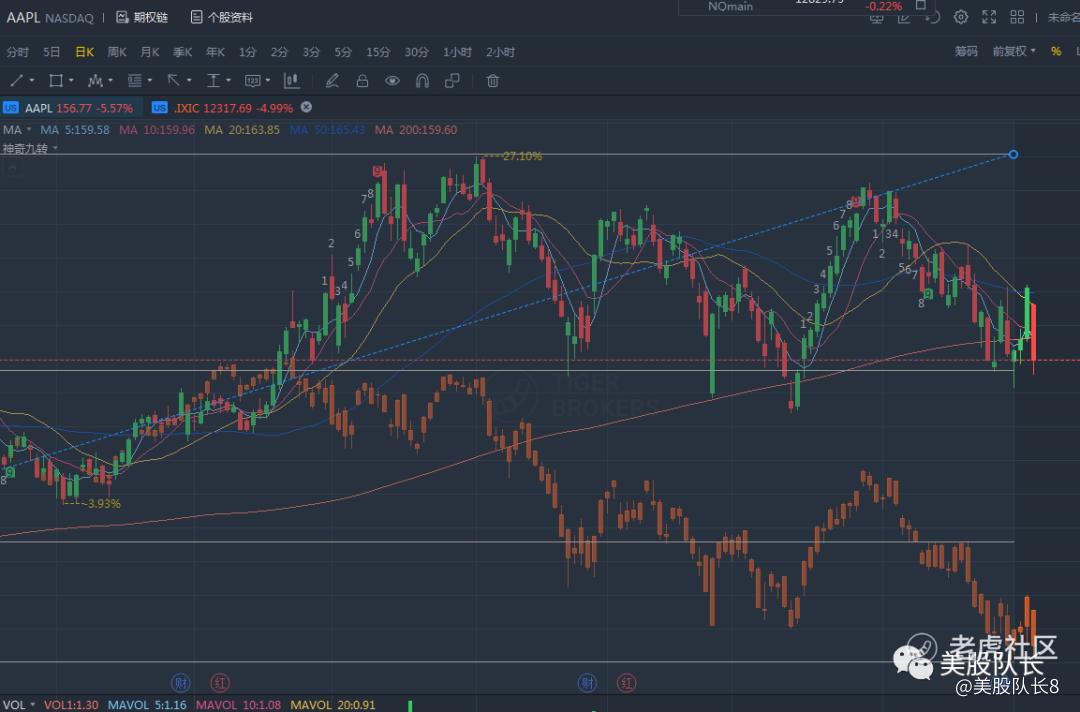Switch to the 2分 two-minute chart
This screenshot has width=1080, height=712.
[x=279, y=52]
